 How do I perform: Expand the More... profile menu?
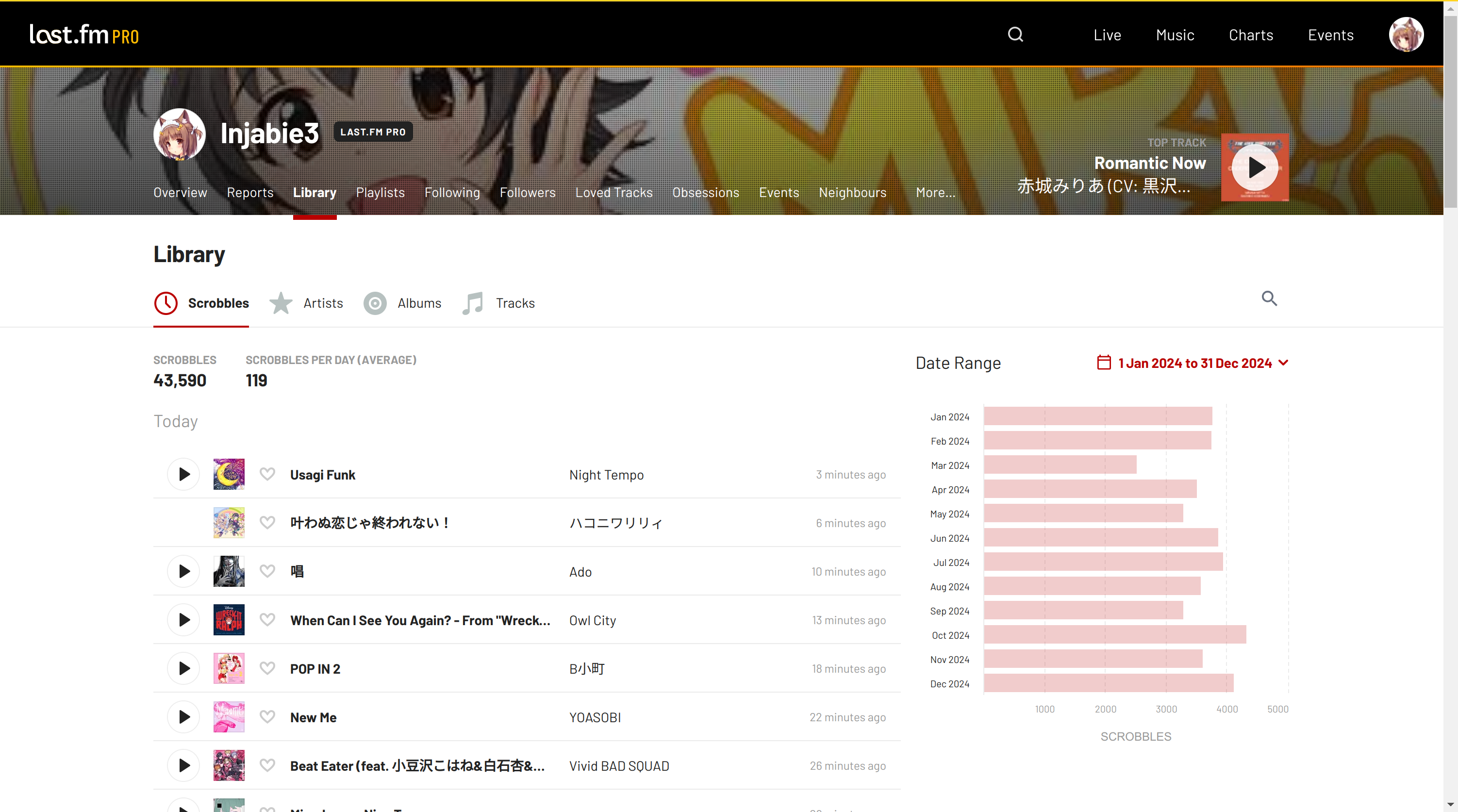tap(936, 192)
